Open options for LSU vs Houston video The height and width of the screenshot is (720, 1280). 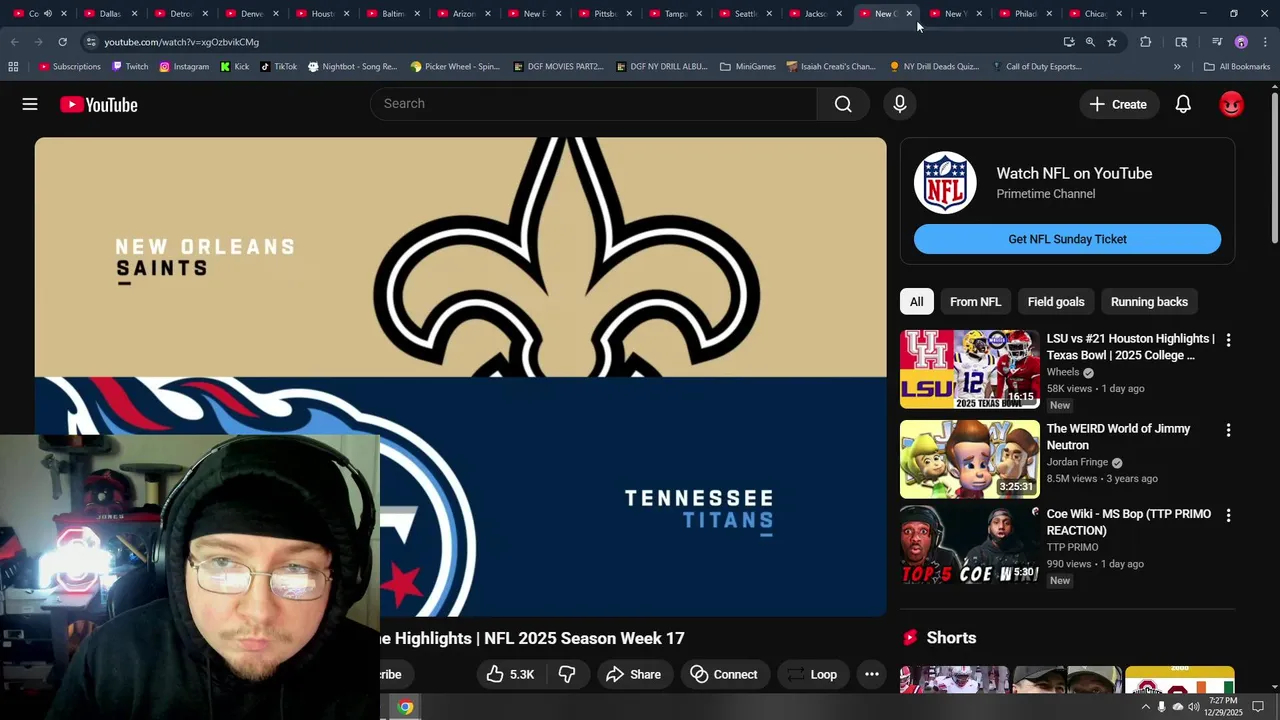(x=1228, y=340)
